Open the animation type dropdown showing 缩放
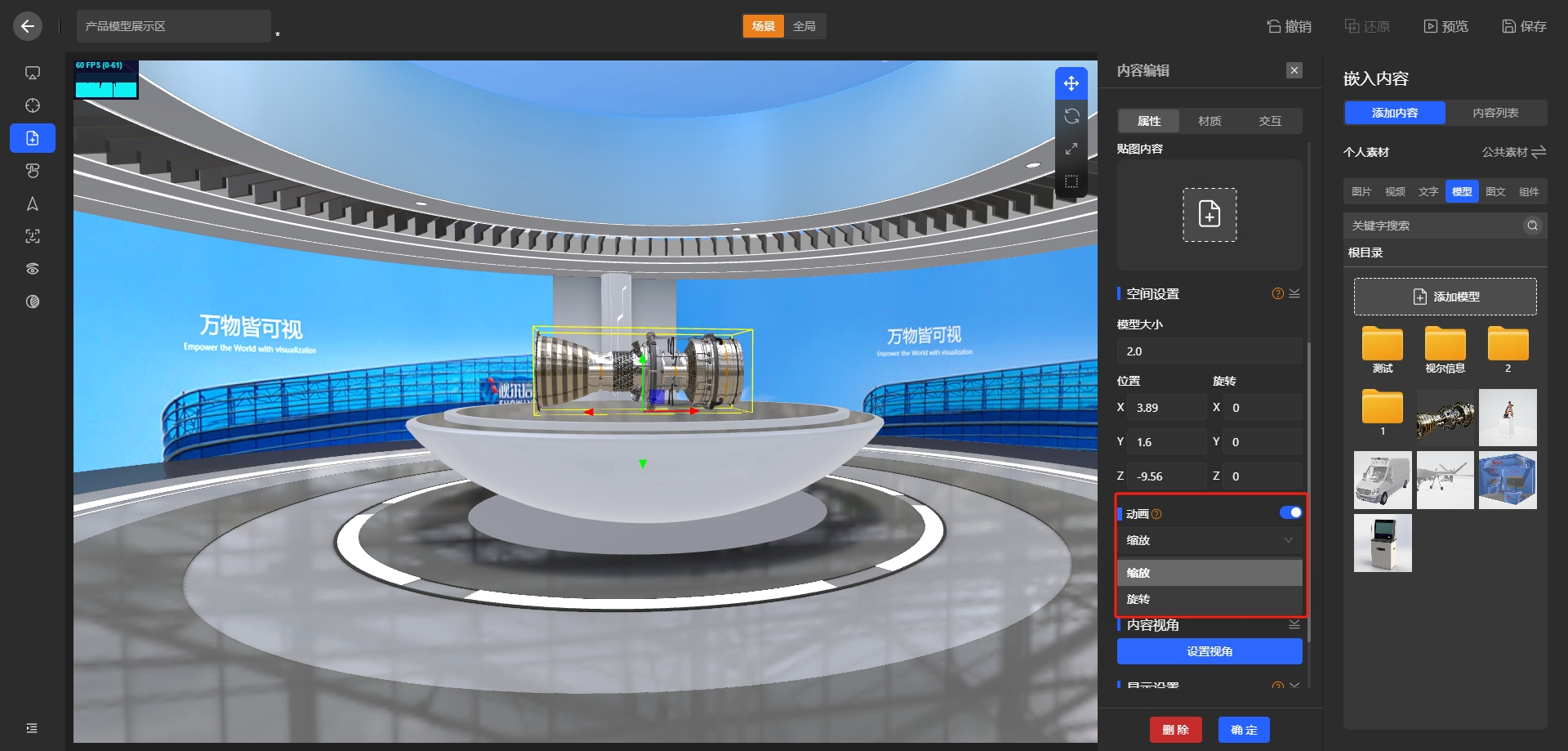 [1209, 540]
